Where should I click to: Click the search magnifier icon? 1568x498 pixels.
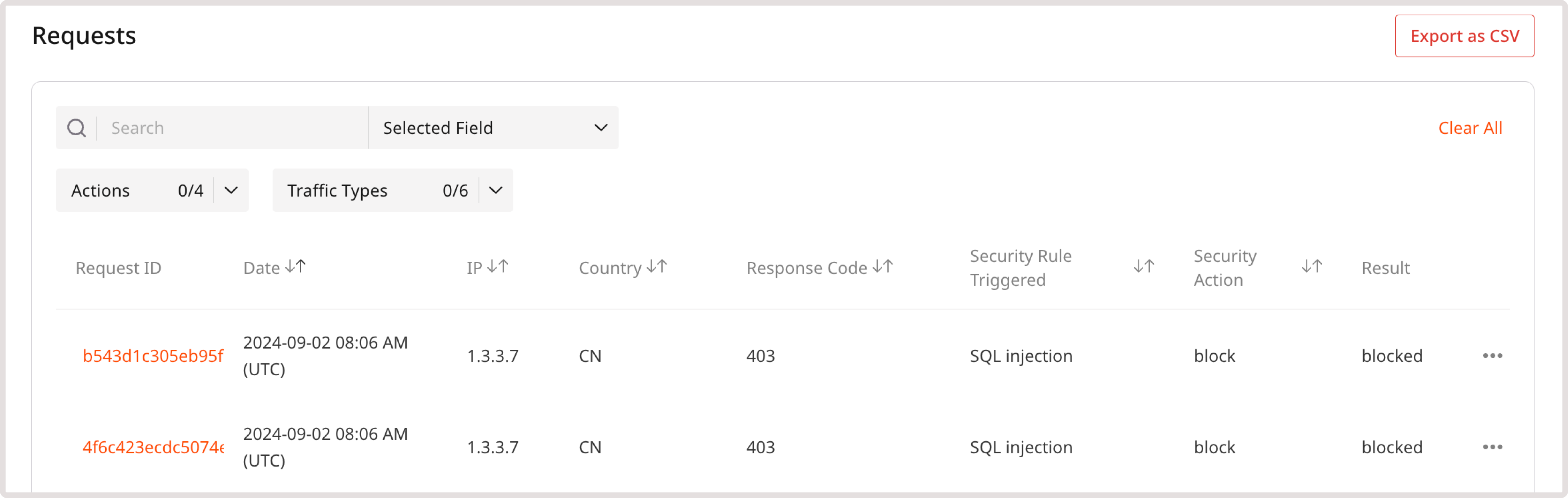point(77,127)
